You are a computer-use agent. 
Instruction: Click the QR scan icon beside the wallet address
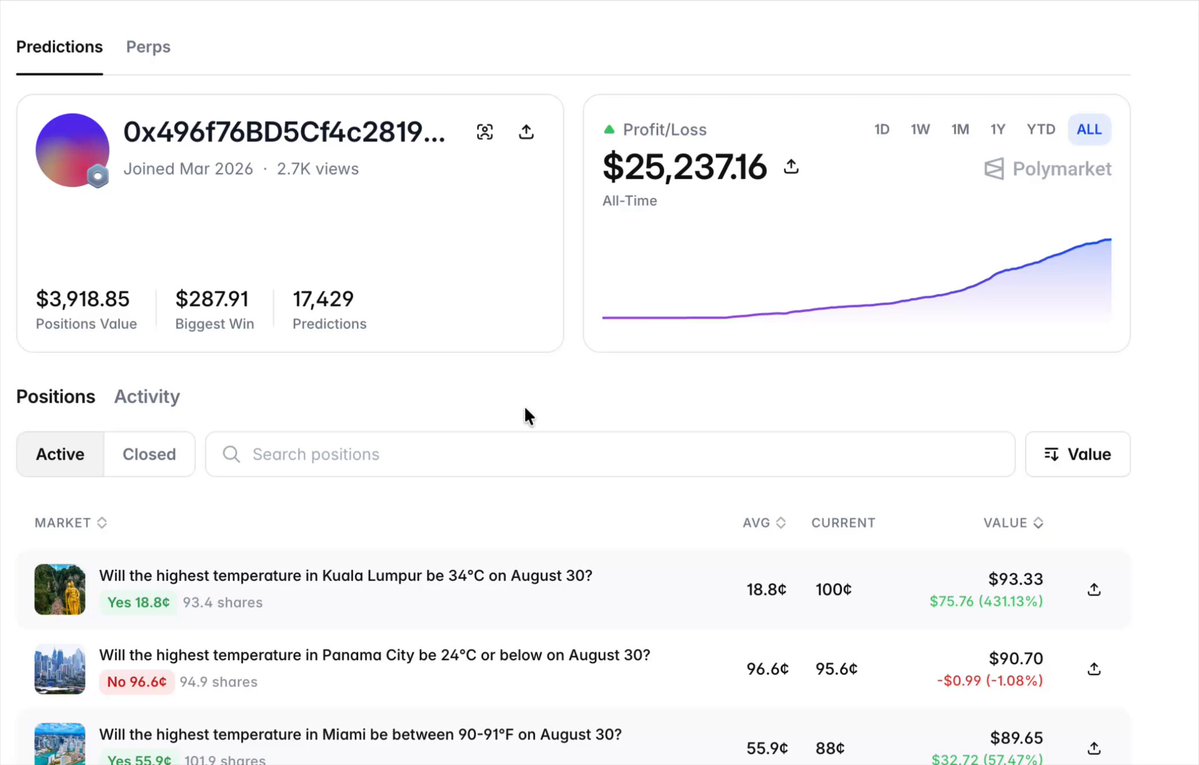[x=485, y=132]
